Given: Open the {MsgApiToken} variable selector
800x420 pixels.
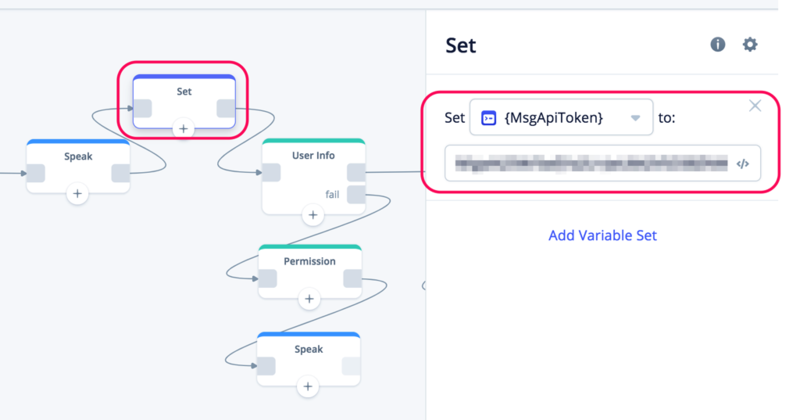Looking at the screenshot, I should point(561,117).
